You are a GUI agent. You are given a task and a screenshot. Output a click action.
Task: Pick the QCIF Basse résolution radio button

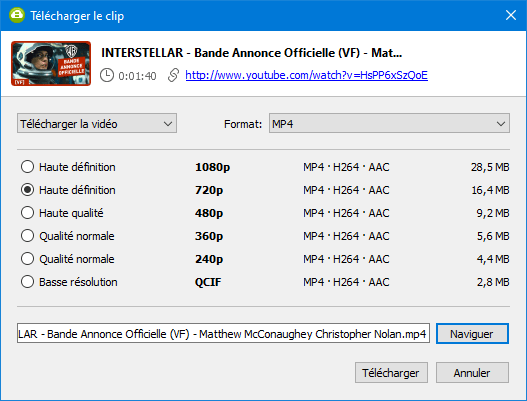pos(27,282)
